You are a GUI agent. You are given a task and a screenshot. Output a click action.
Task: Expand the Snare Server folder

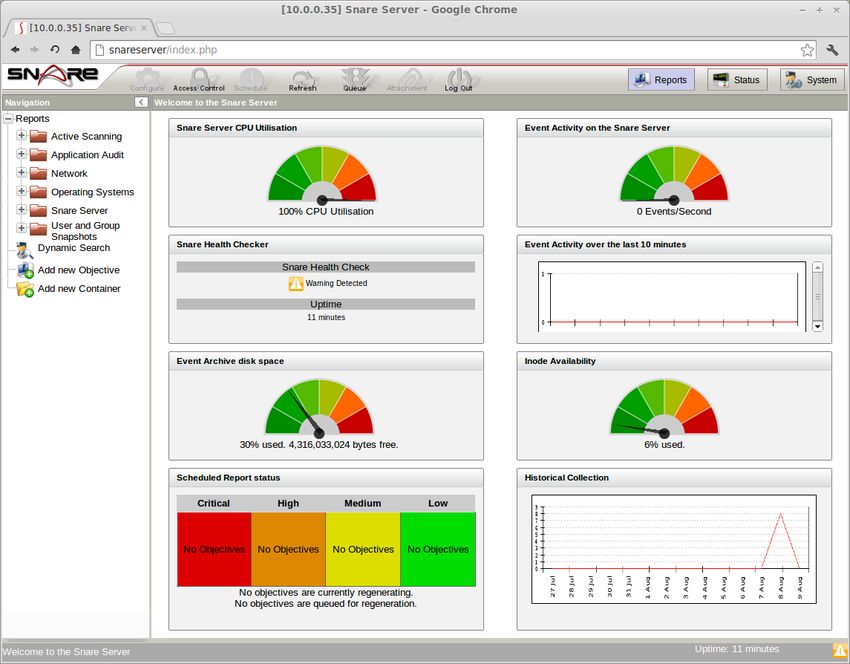[x=21, y=209]
